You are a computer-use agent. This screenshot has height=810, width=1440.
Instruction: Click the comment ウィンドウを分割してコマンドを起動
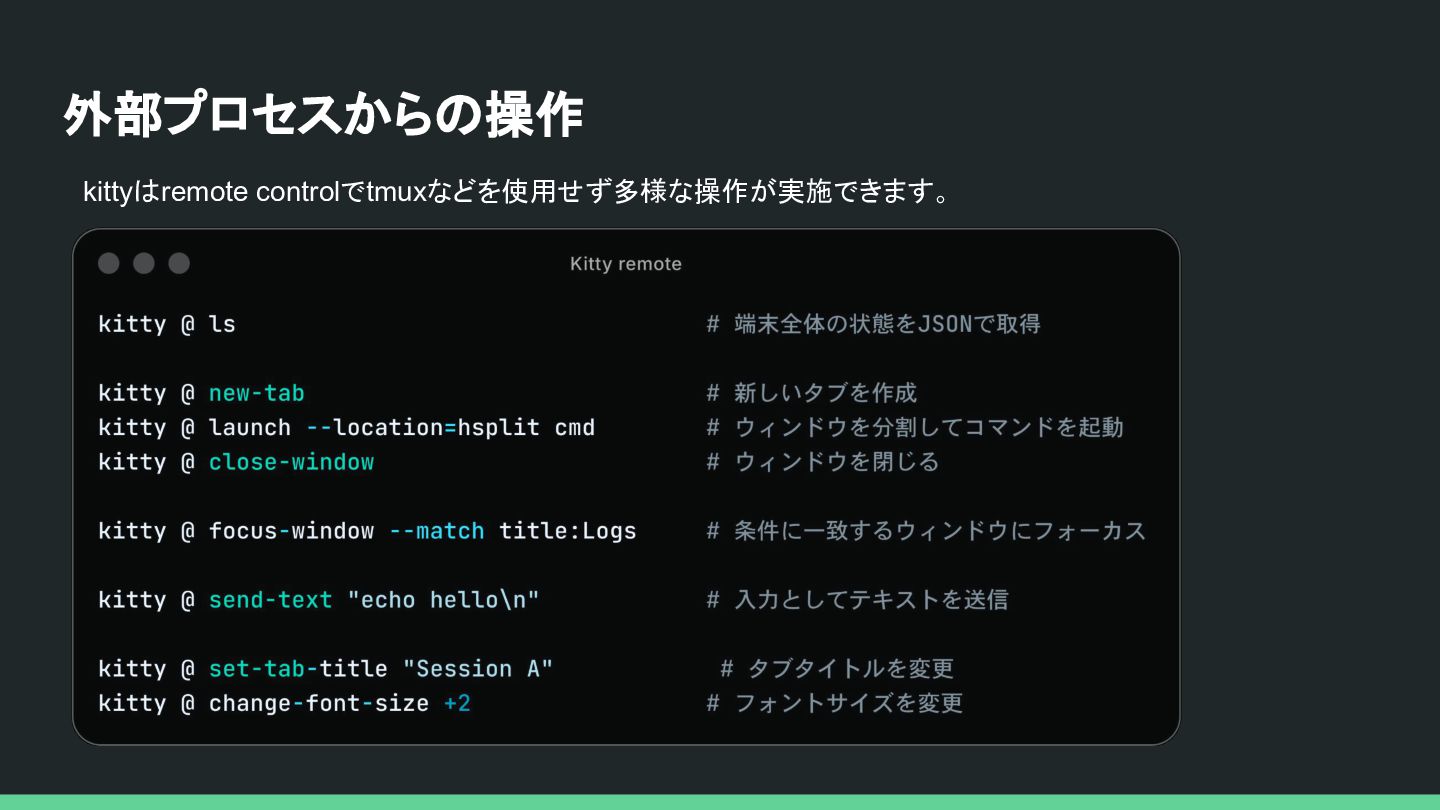(x=915, y=428)
